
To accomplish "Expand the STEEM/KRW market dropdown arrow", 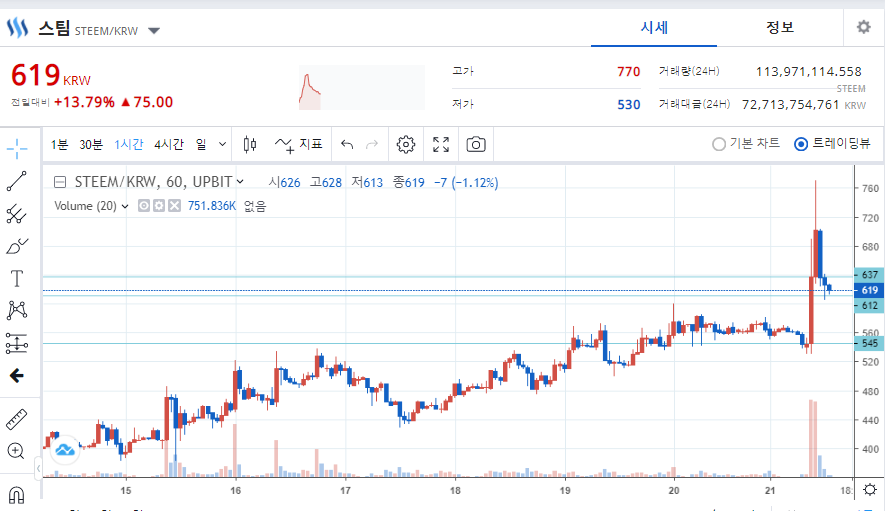I will pos(154,30).
